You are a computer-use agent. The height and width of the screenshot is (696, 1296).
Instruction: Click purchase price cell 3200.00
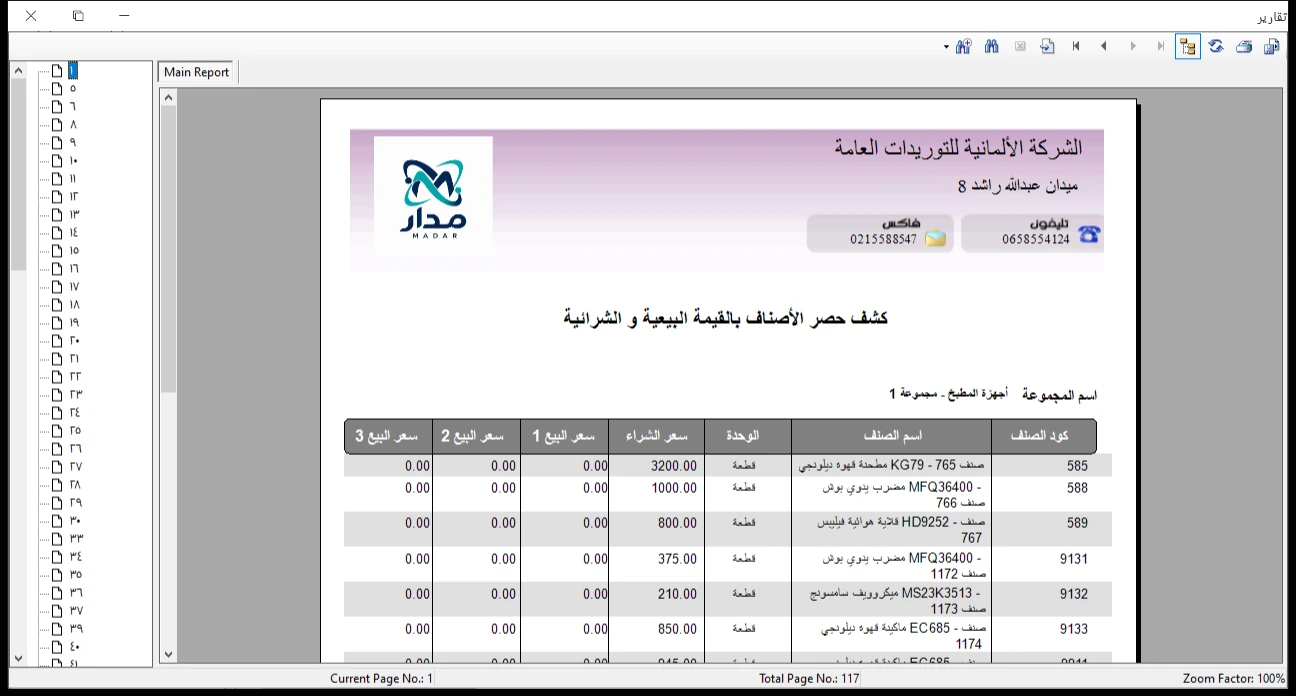tap(674, 466)
